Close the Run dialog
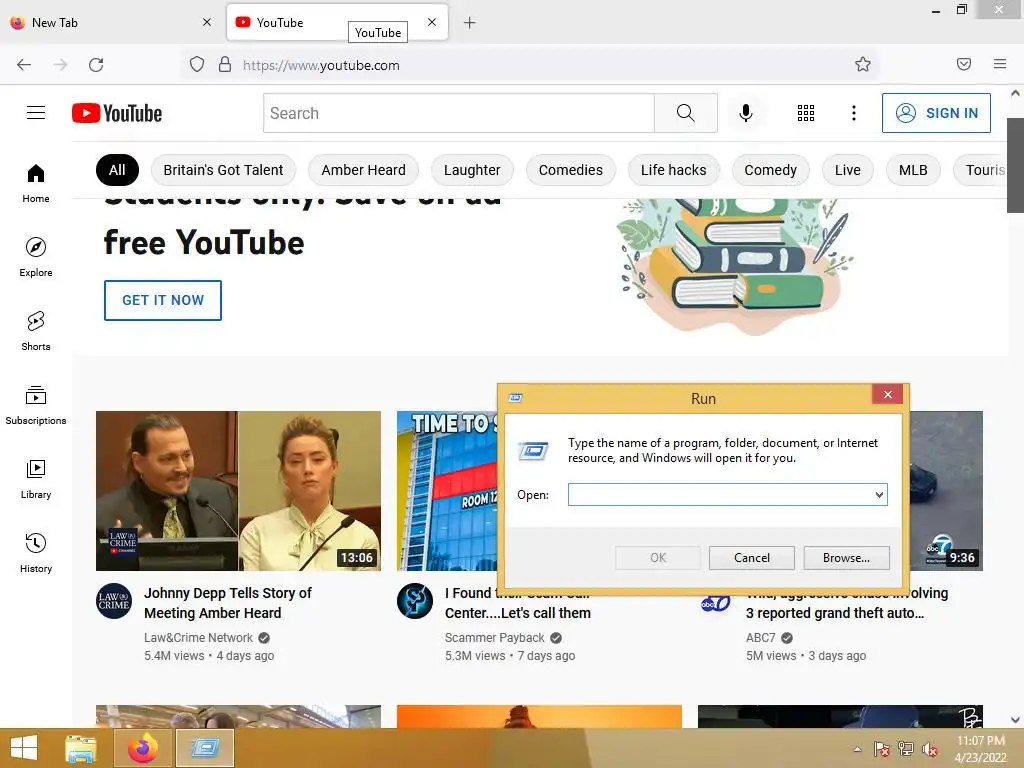 pos(888,394)
